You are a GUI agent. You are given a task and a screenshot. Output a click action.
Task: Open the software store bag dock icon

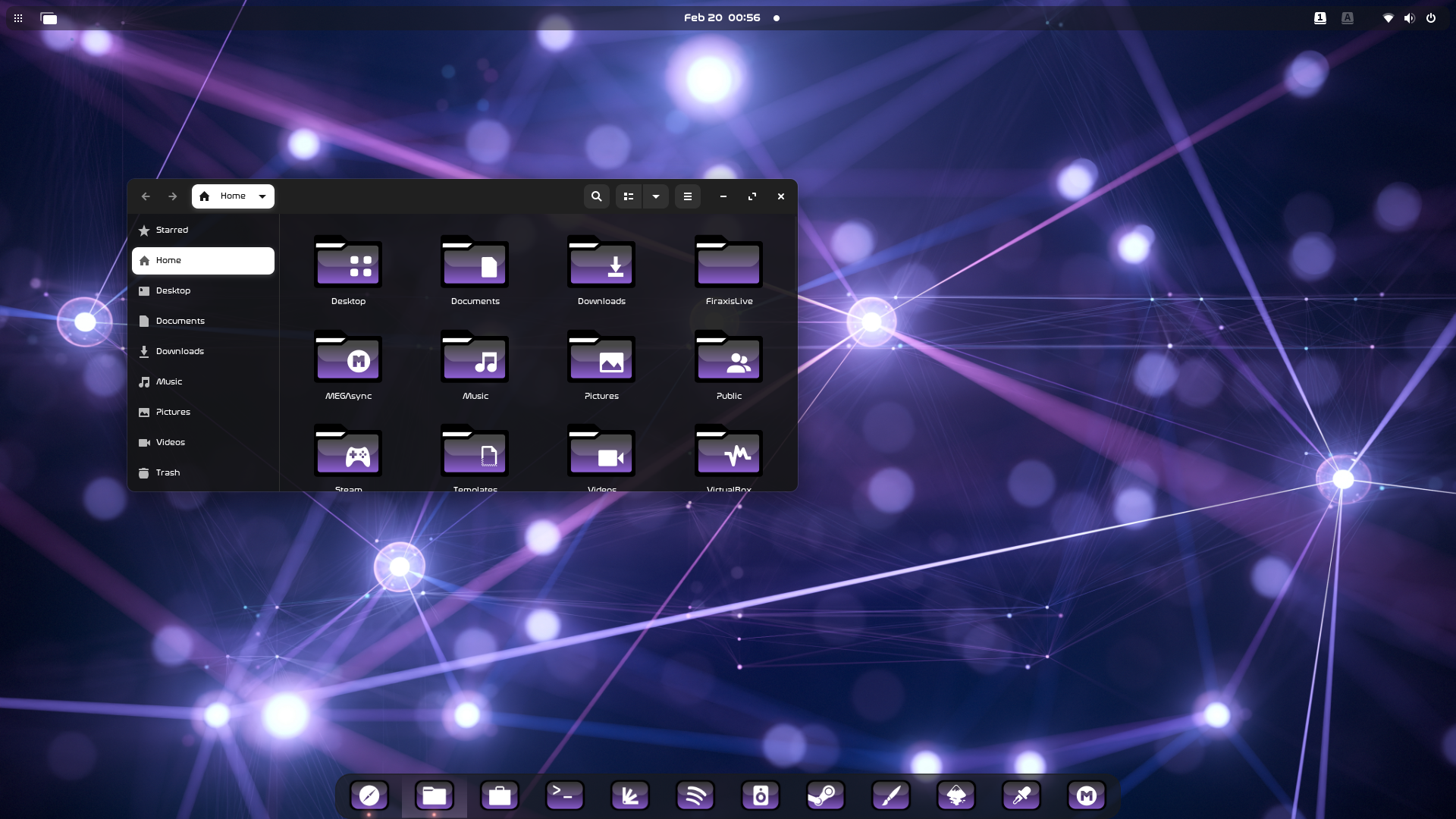pos(500,795)
